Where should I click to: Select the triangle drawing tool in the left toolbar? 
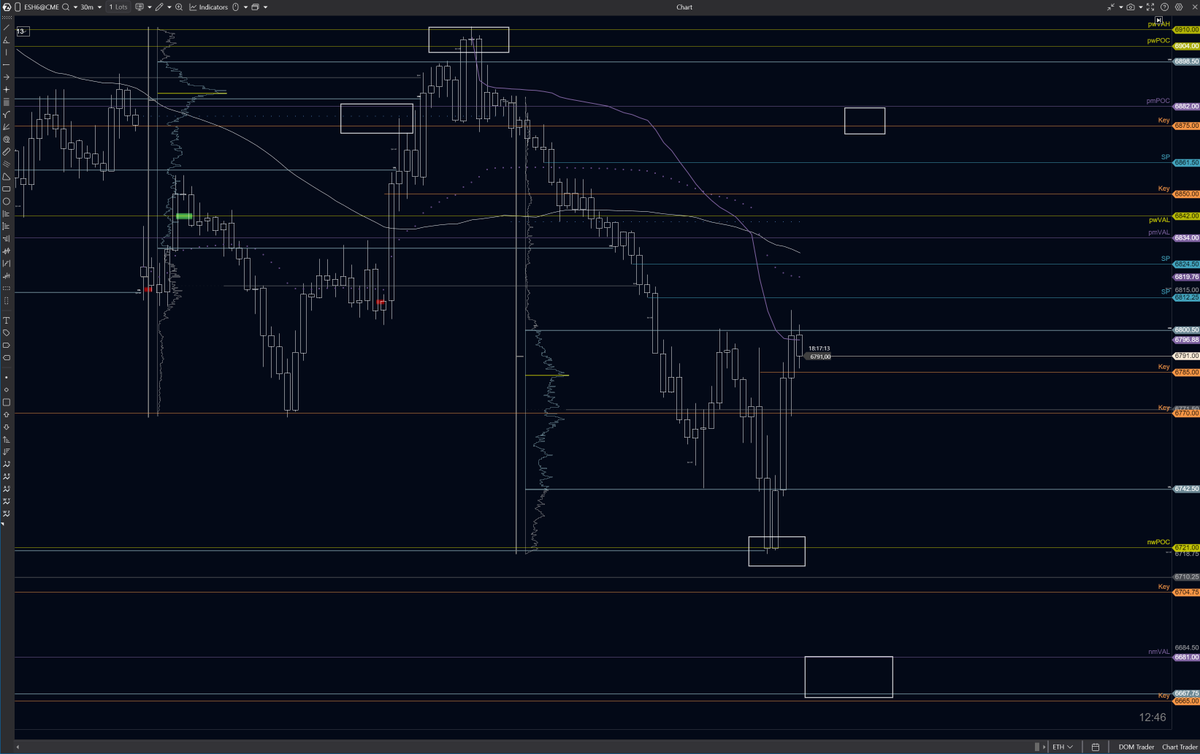(6, 176)
